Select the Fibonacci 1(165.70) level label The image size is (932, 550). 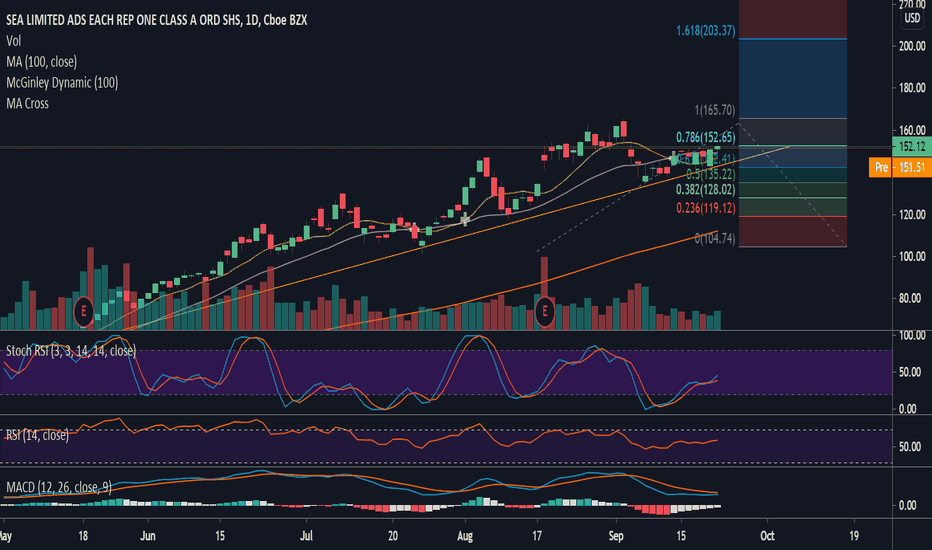[x=715, y=110]
